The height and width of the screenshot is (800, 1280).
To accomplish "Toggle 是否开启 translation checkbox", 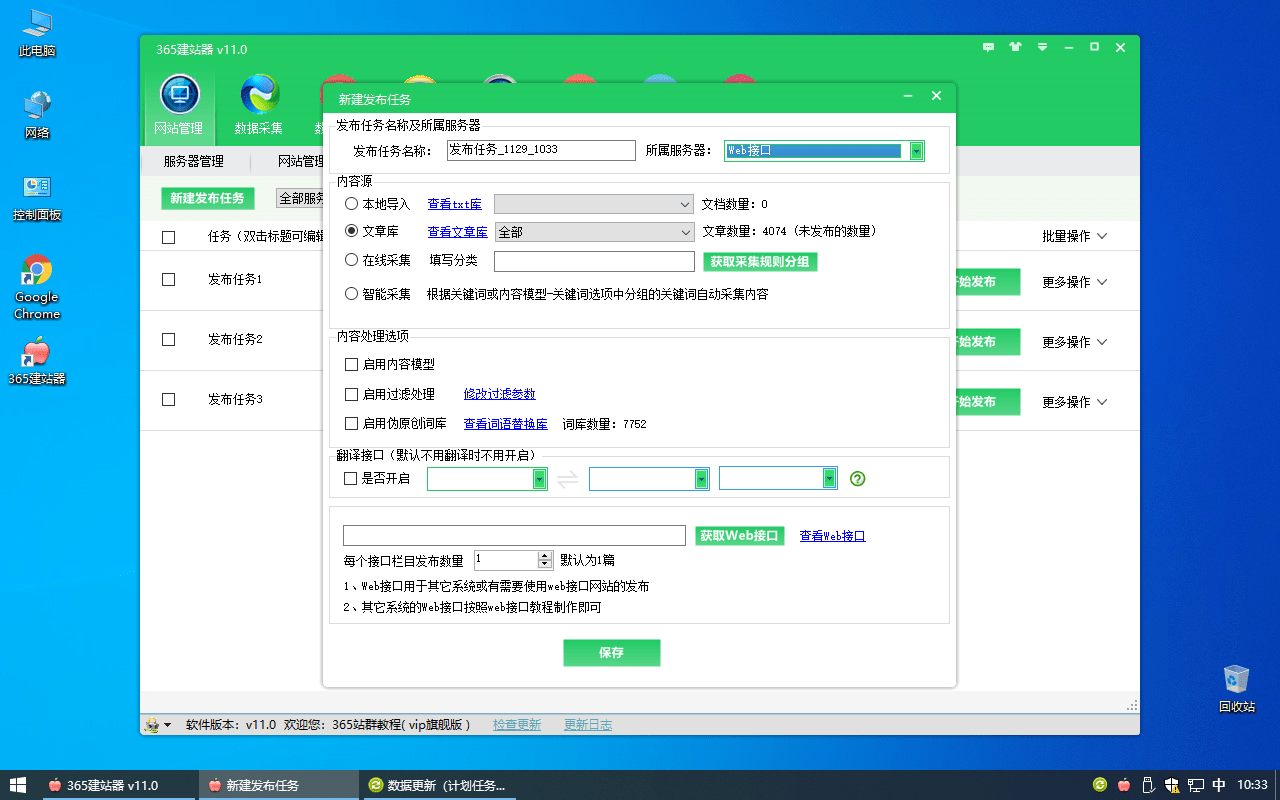I will (x=350, y=479).
